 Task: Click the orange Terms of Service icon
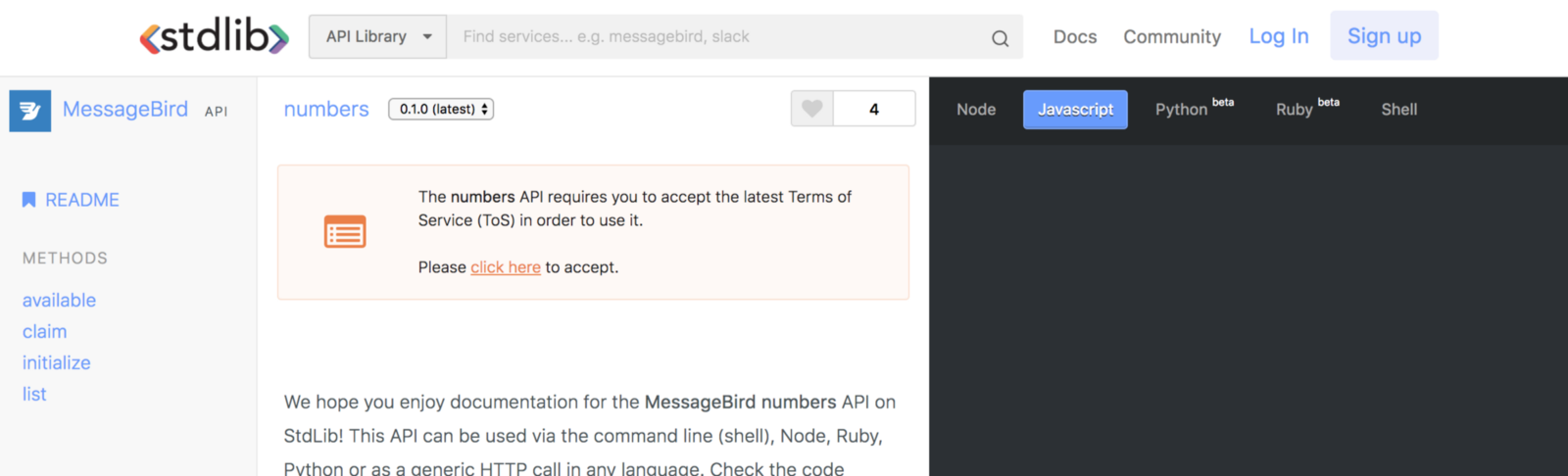pyautogui.click(x=345, y=232)
